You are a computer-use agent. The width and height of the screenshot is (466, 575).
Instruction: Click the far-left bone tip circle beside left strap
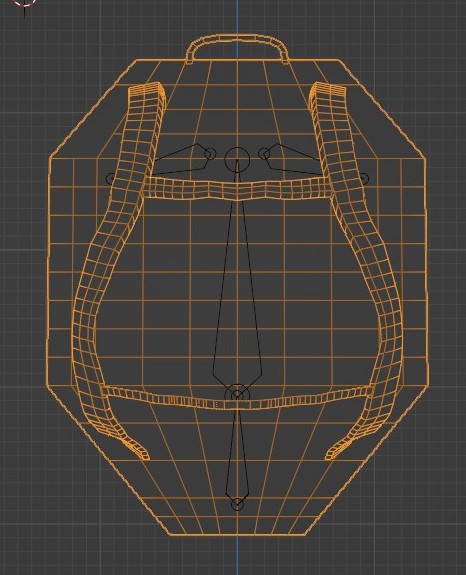110,179
